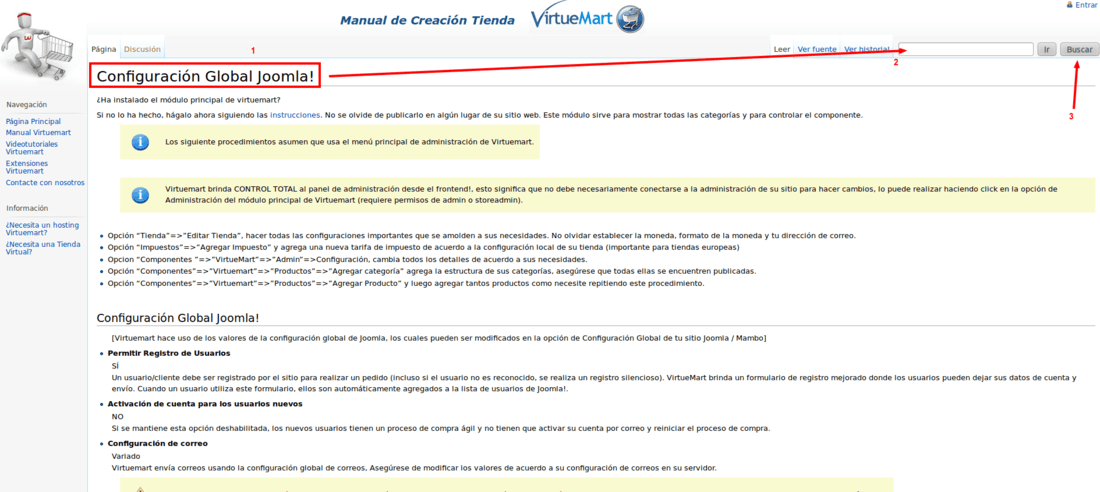Click the Navegación sidebar heading
Viewport: 1100px width, 492px height.
27,104
